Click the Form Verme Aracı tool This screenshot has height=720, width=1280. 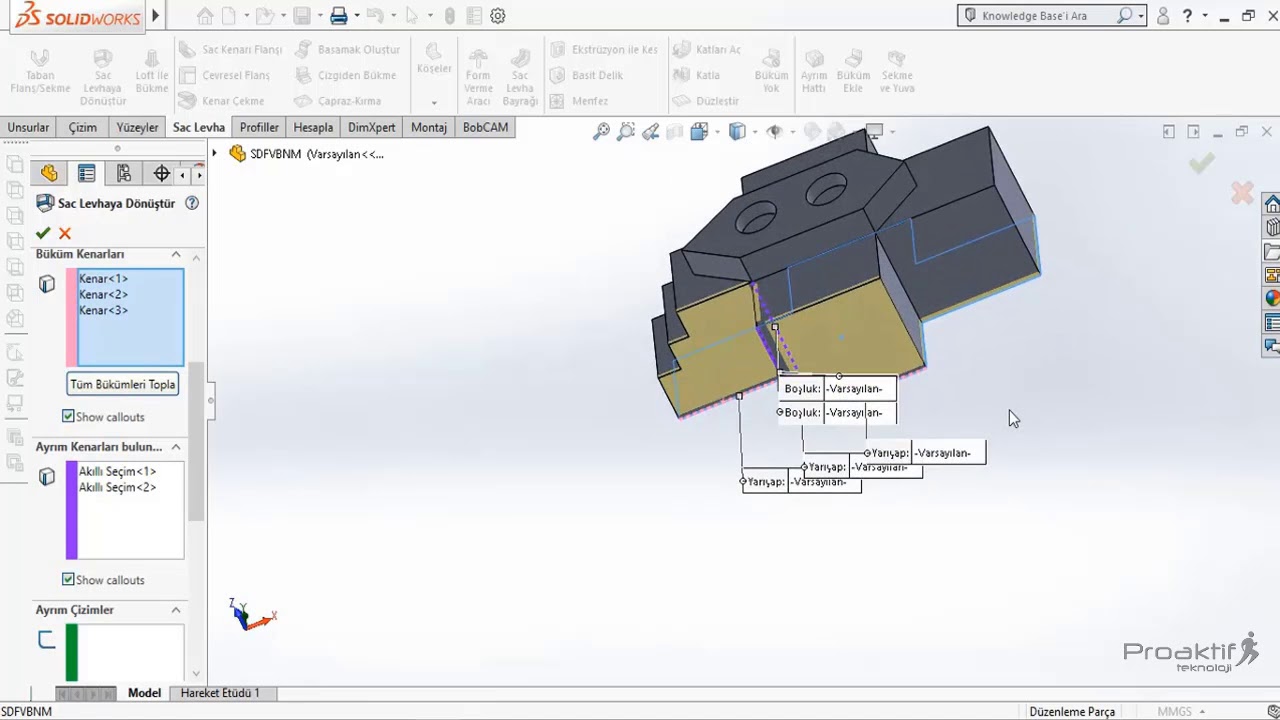pyautogui.click(x=478, y=76)
